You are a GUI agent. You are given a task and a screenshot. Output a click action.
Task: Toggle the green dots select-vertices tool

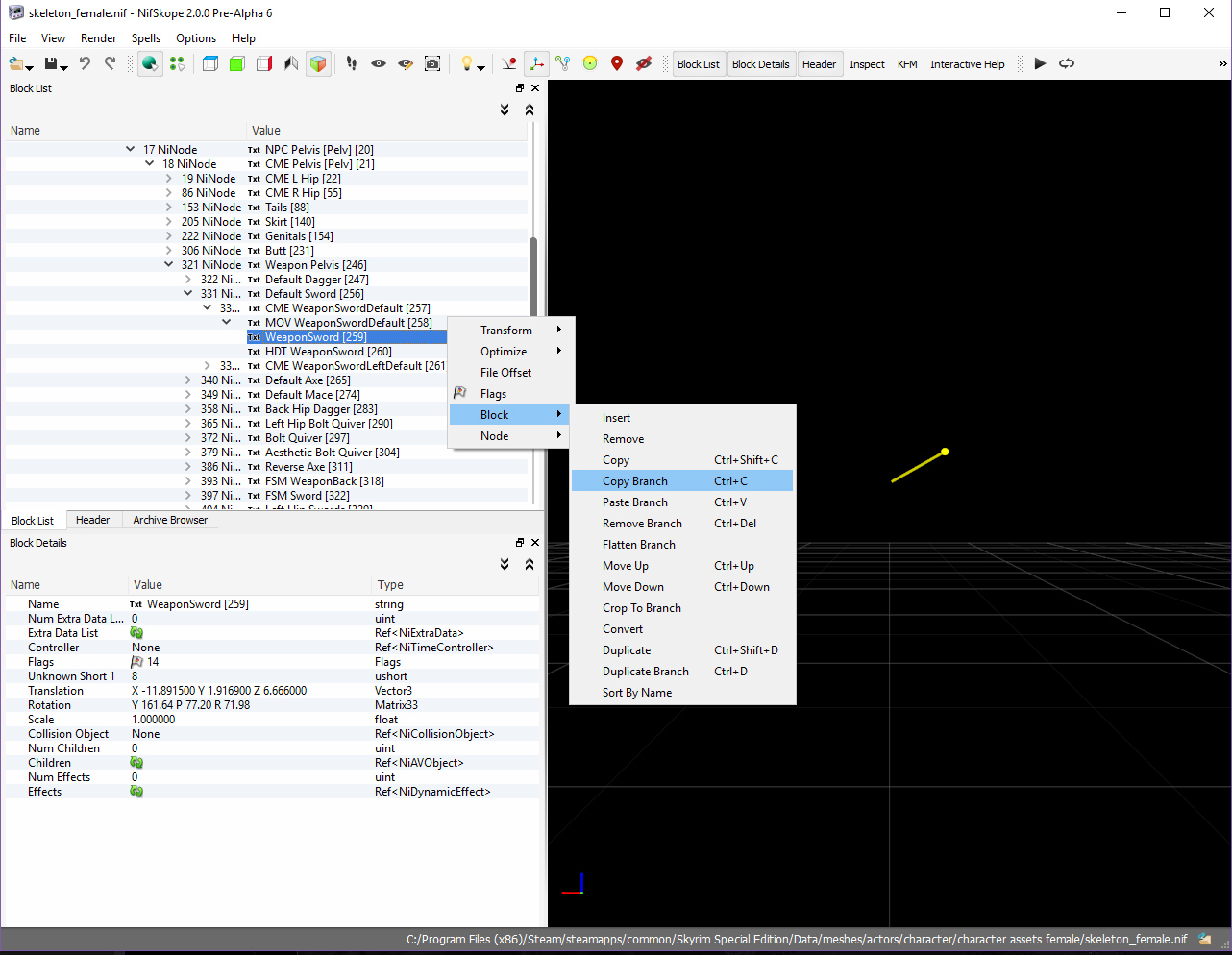177,64
